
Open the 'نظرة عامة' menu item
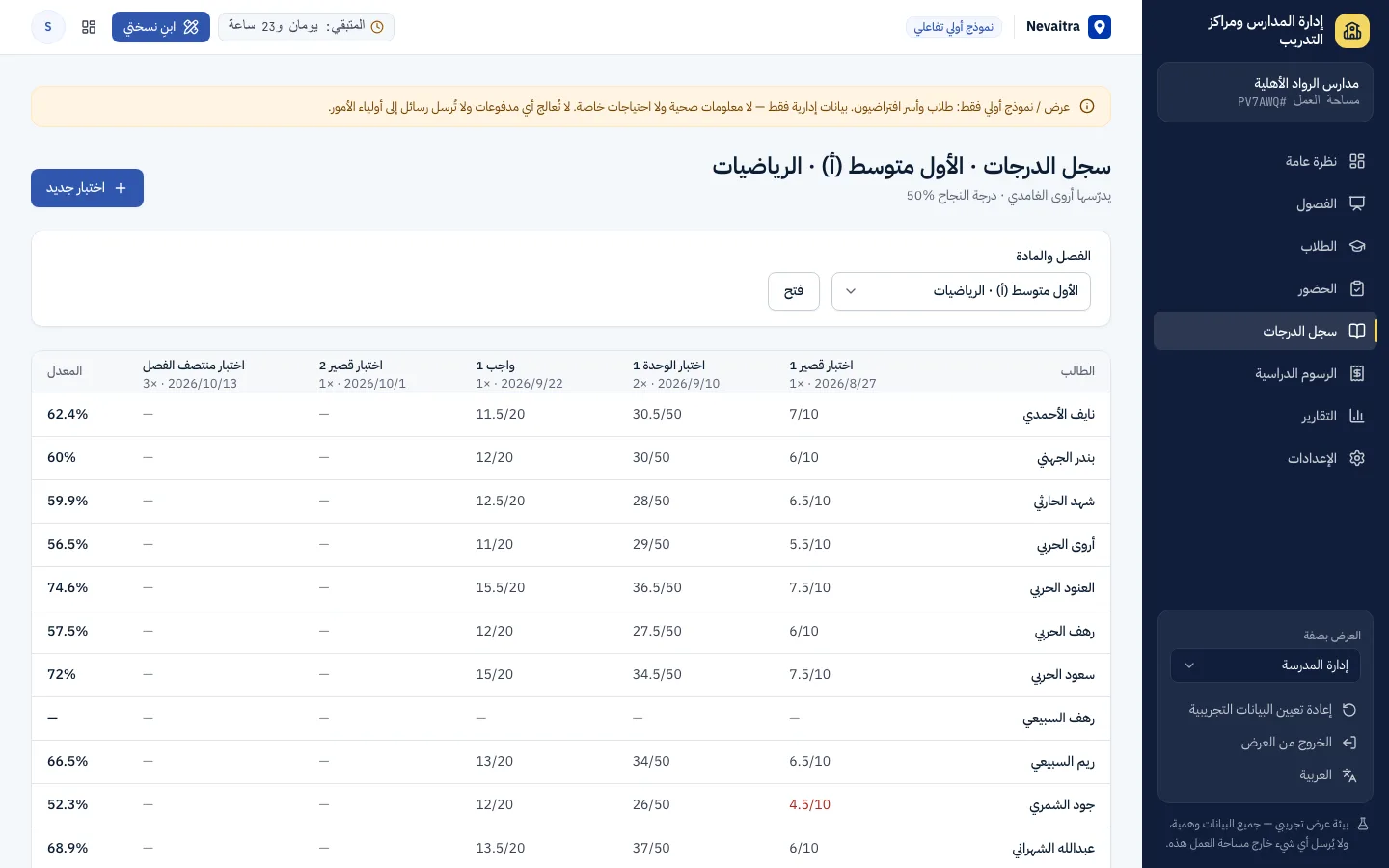coord(1266,161)
